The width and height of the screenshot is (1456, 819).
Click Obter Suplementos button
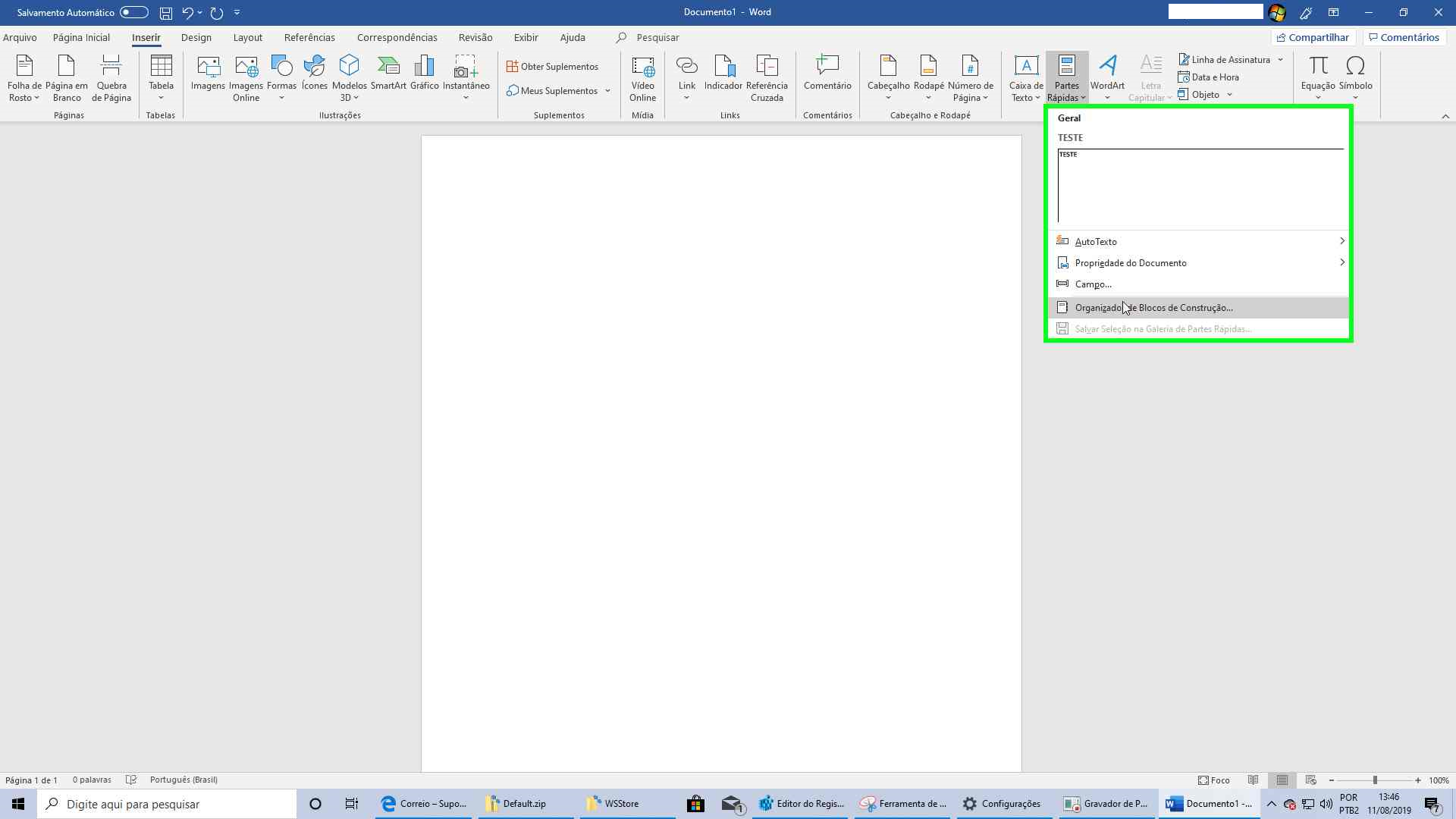(x=552, y=67)
